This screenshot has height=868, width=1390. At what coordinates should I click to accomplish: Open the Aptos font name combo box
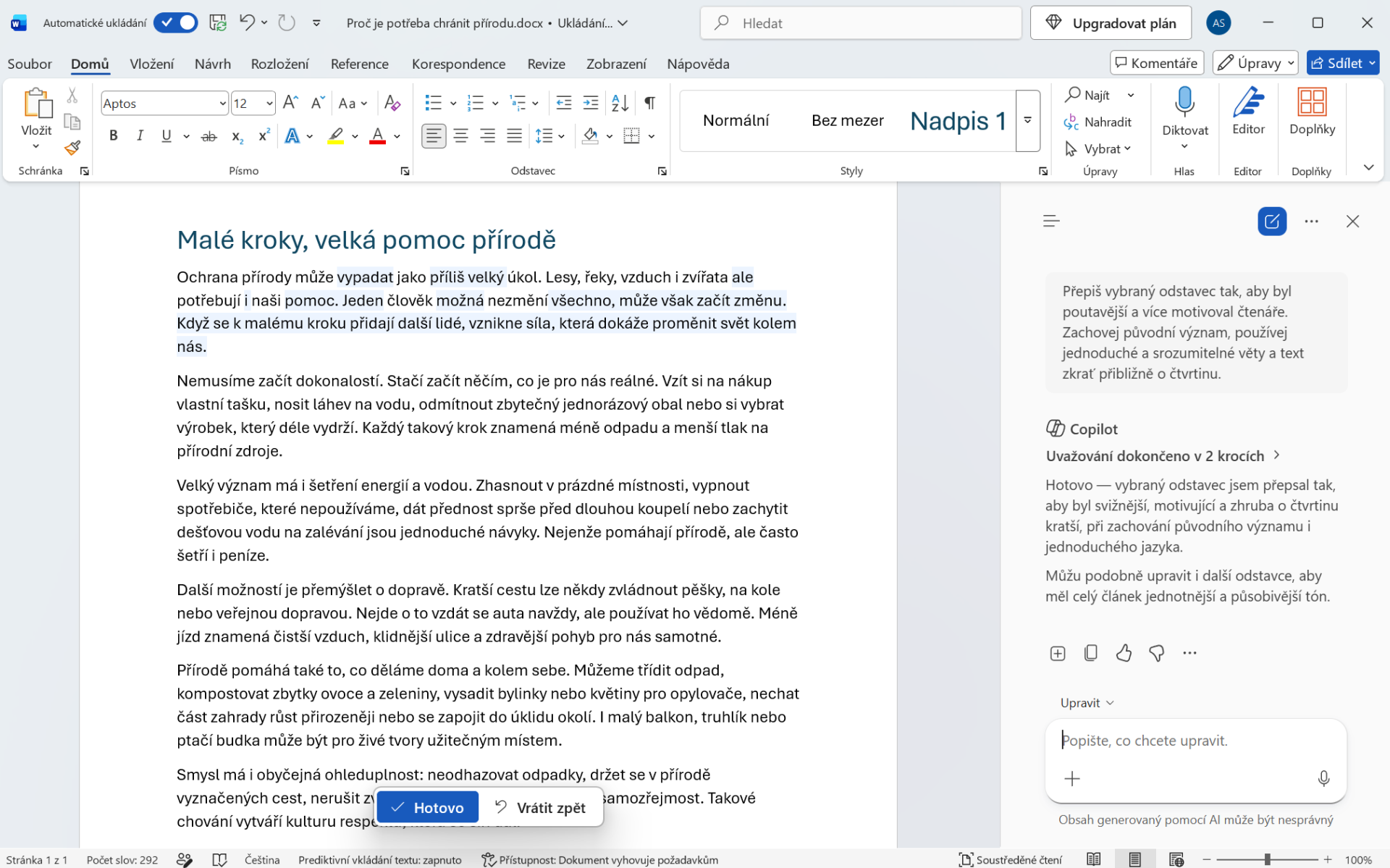(164, 103)
